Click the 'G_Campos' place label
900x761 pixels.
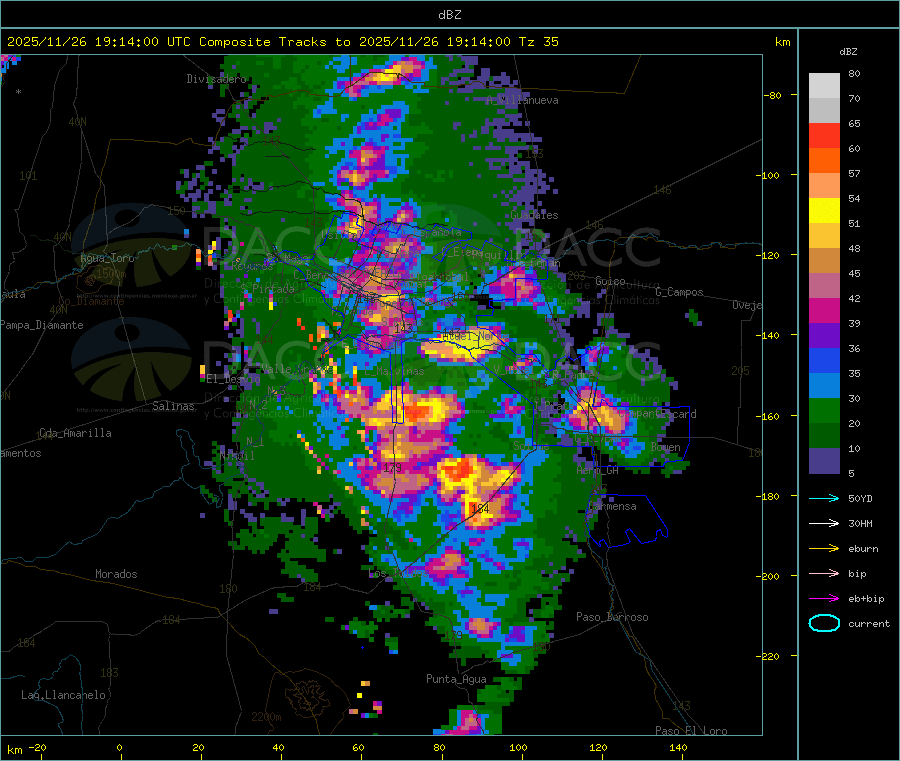click(680, 292)
